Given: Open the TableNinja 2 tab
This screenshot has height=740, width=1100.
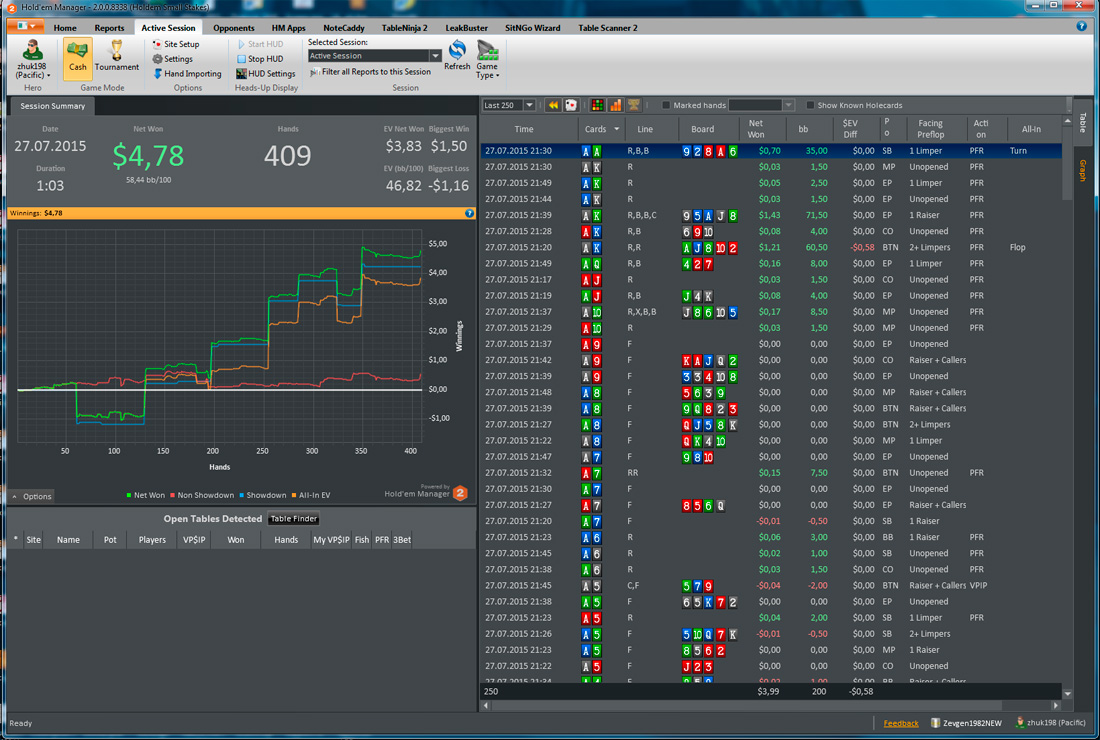Looking at the screenshot, I should coord(405,28).
